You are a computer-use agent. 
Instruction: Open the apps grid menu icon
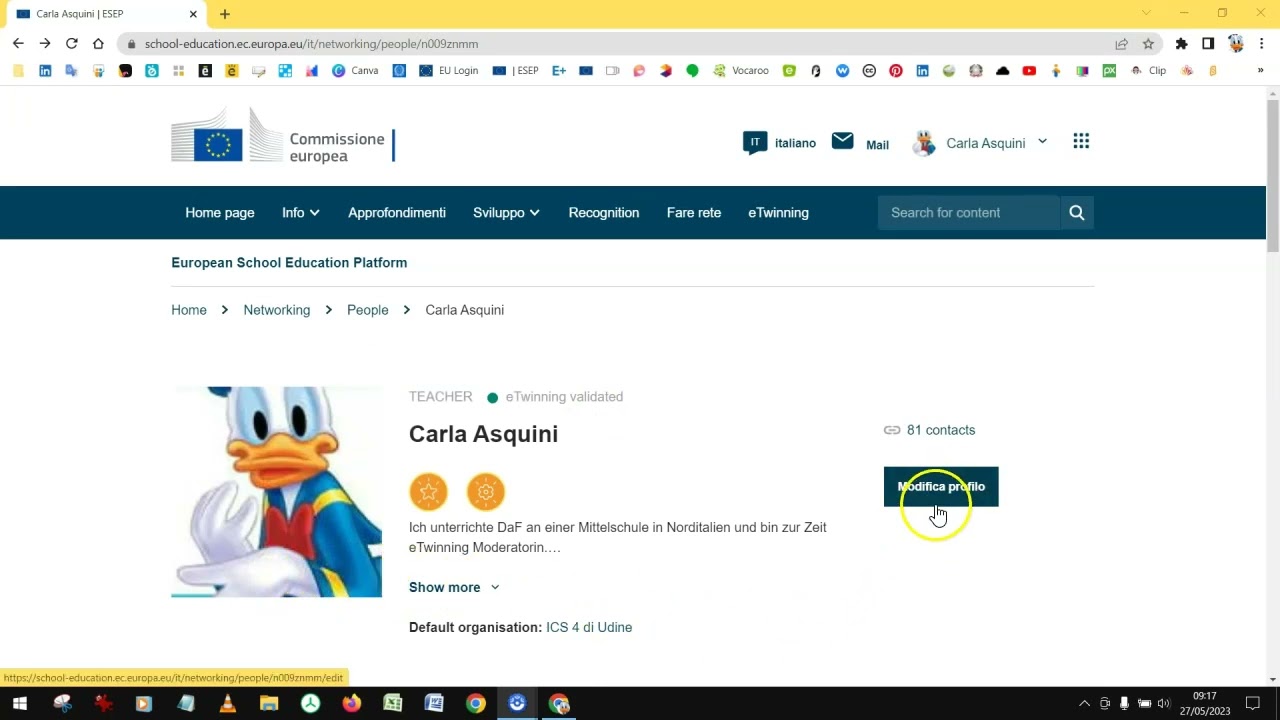1081,141
